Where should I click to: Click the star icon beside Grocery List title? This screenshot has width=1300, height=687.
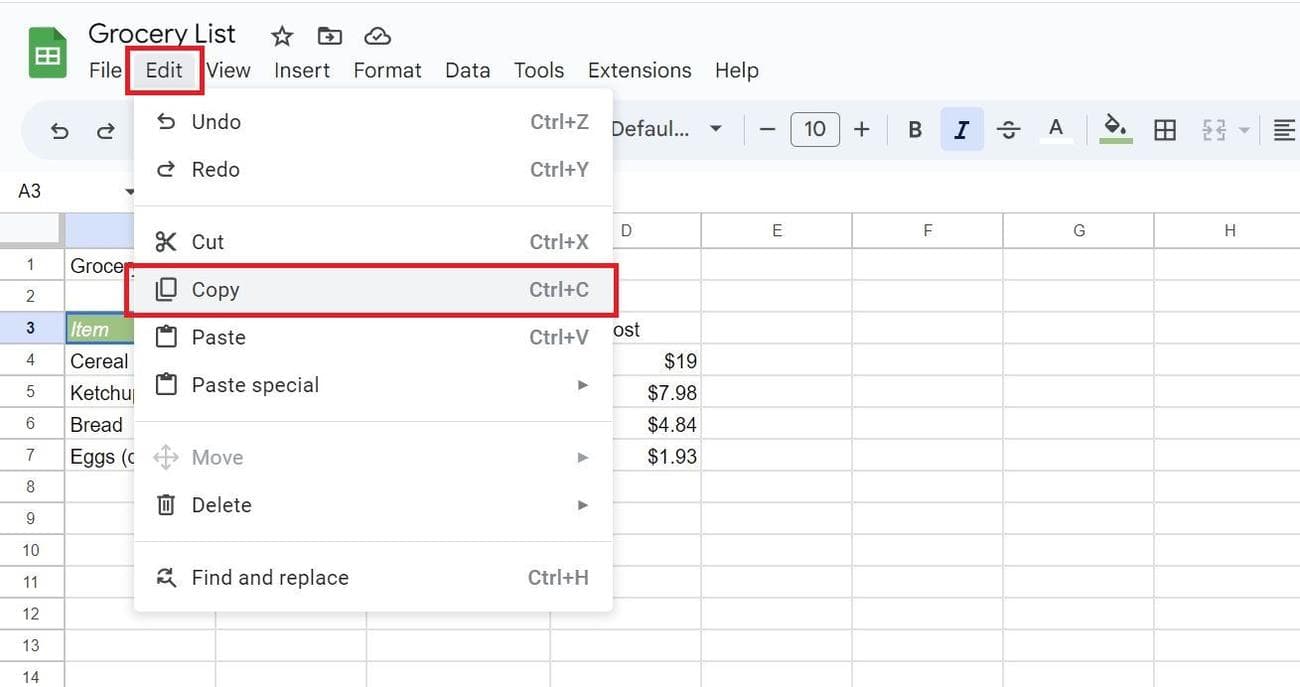[x=282, y=36]
